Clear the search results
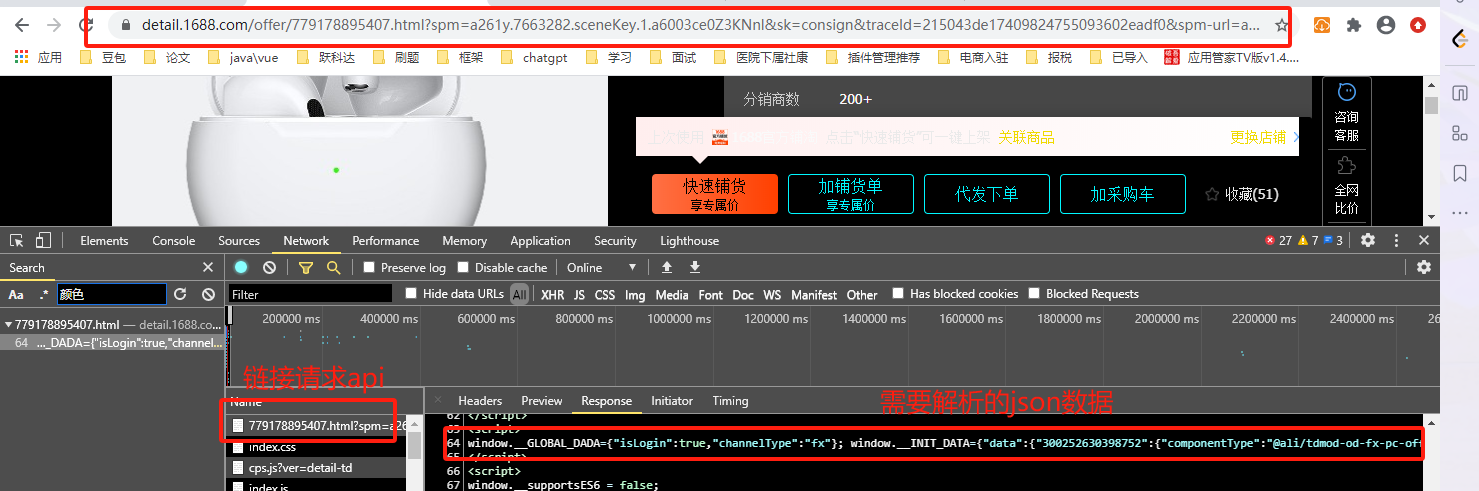The width and height of the screenshot is (1479, 491). (x=208, y=294)
